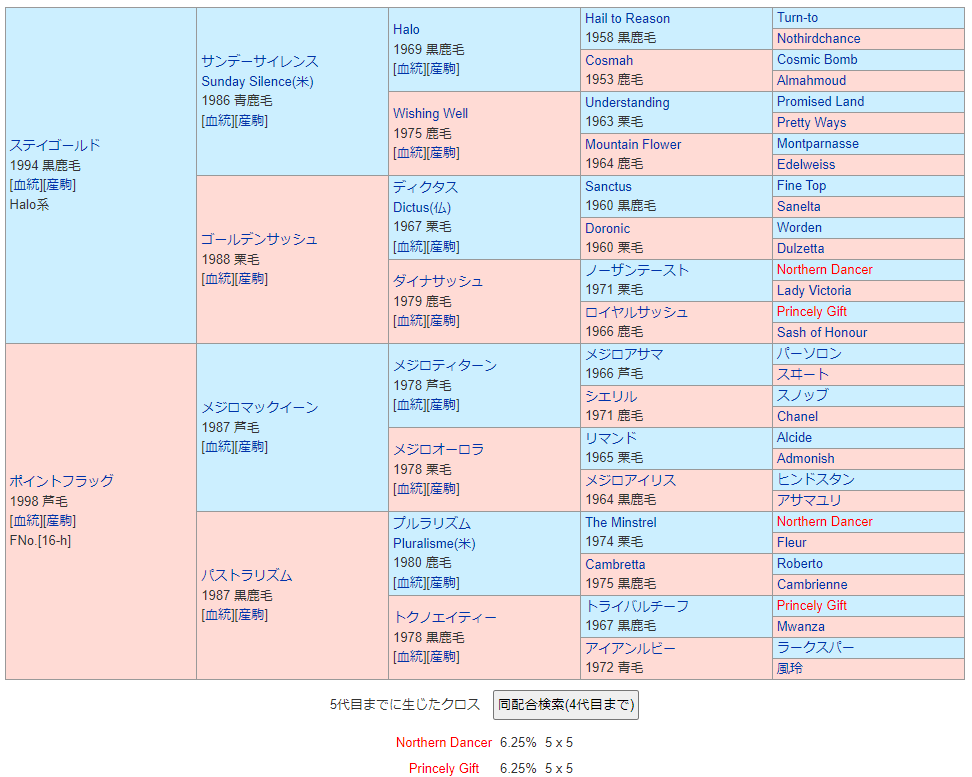Select the Wishing Well entry

coord(430,113)
